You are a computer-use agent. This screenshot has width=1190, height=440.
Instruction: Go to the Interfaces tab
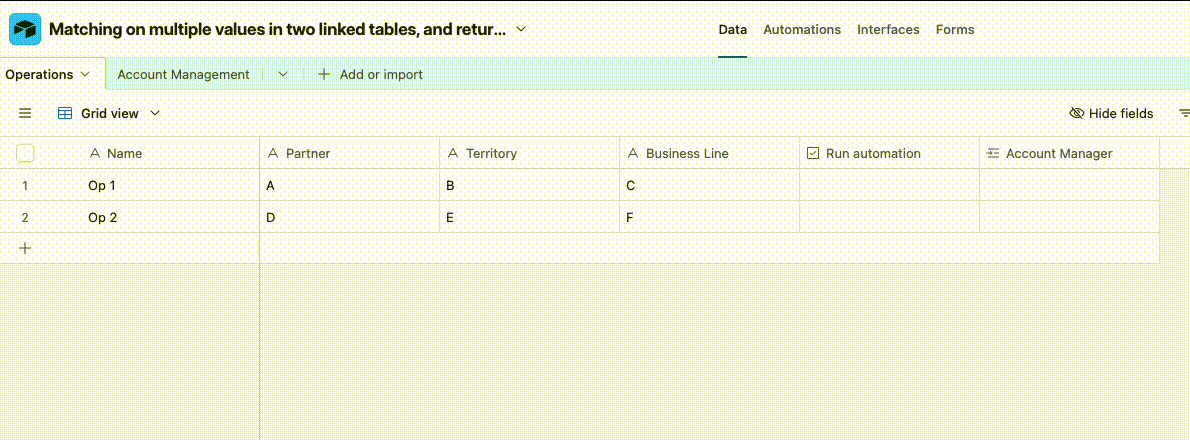point(888,30)
